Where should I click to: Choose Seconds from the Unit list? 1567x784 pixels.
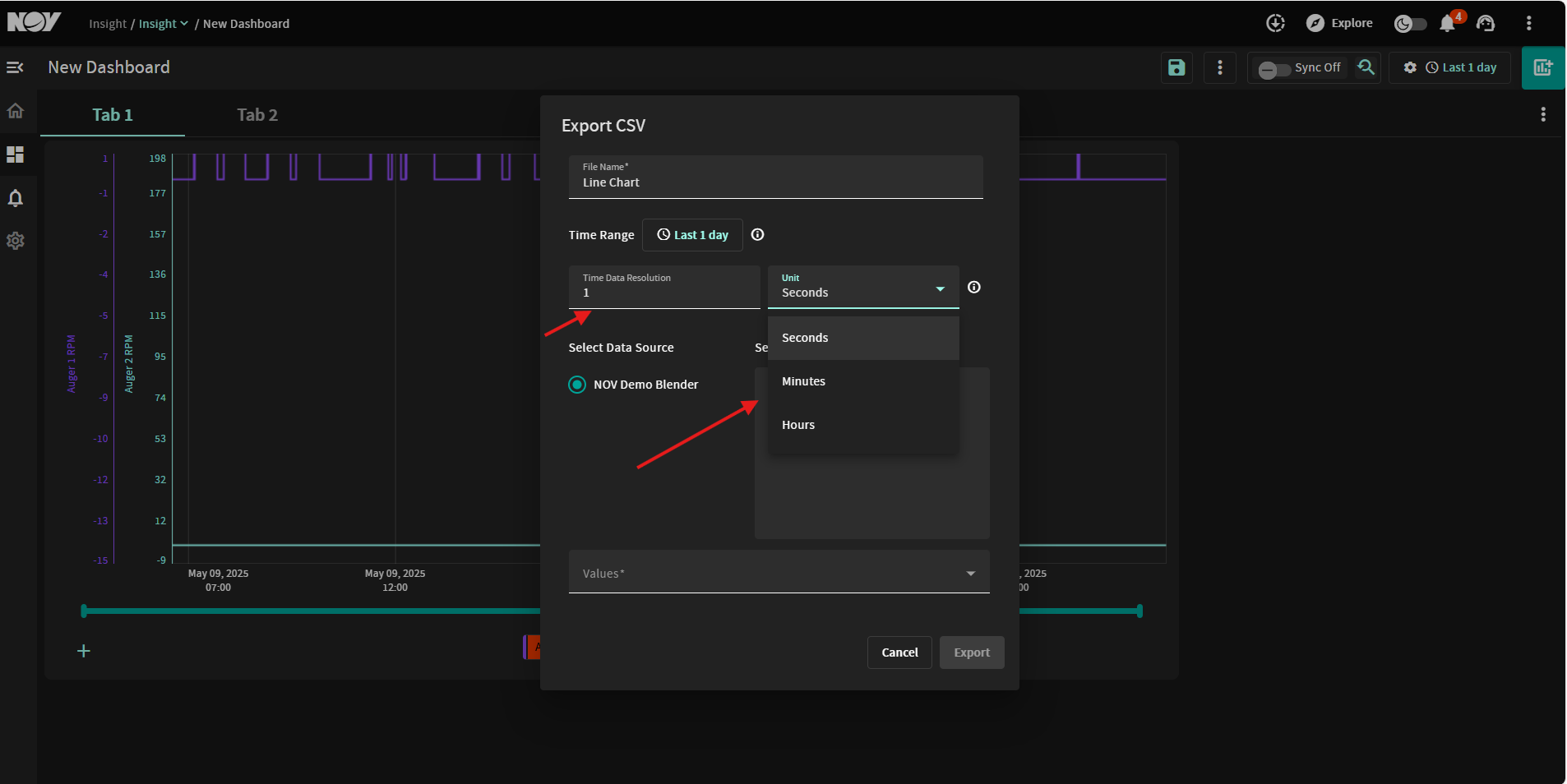pos(863,338)
